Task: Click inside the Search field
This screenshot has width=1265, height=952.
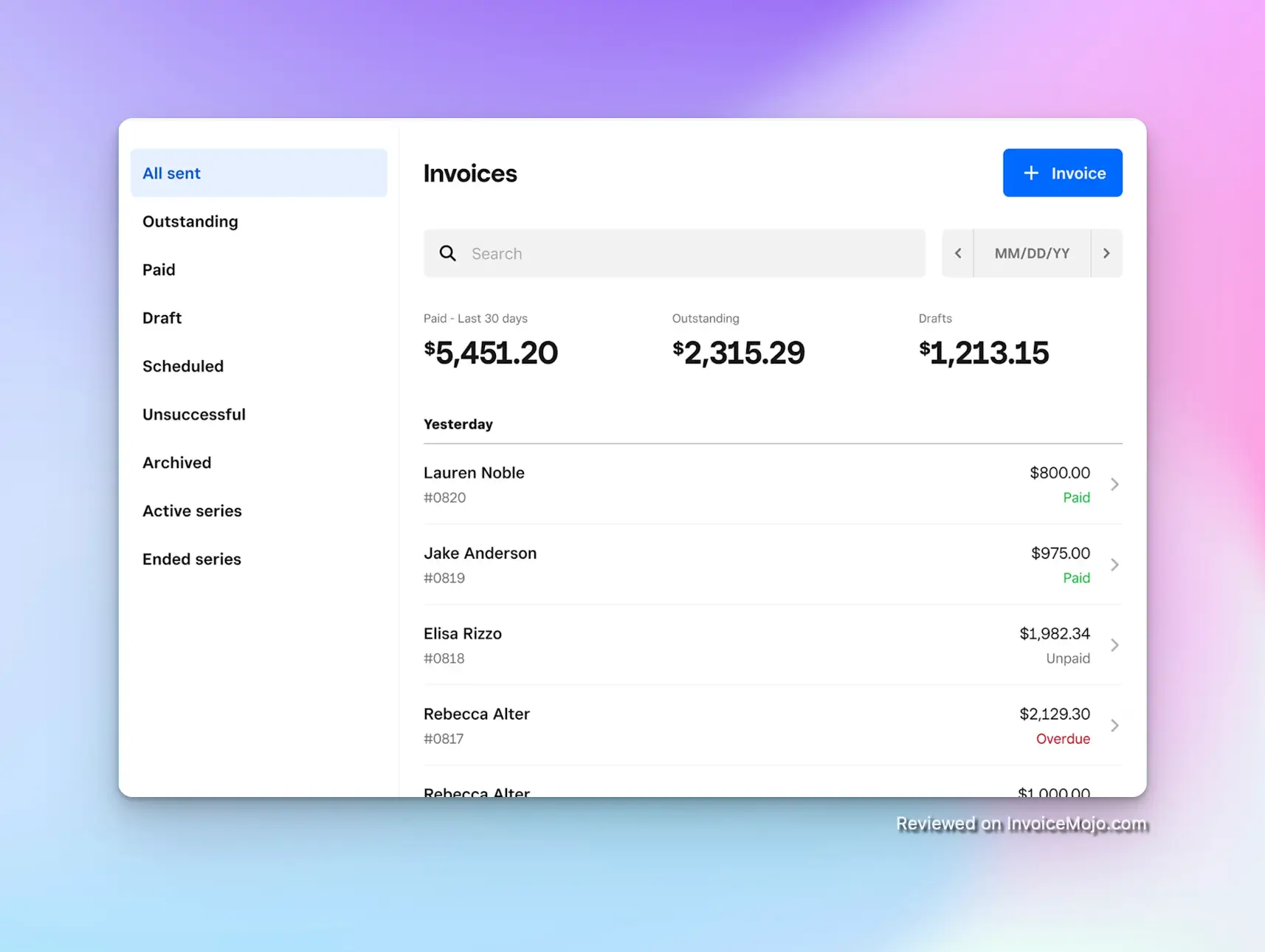Action: click(674, 253)
